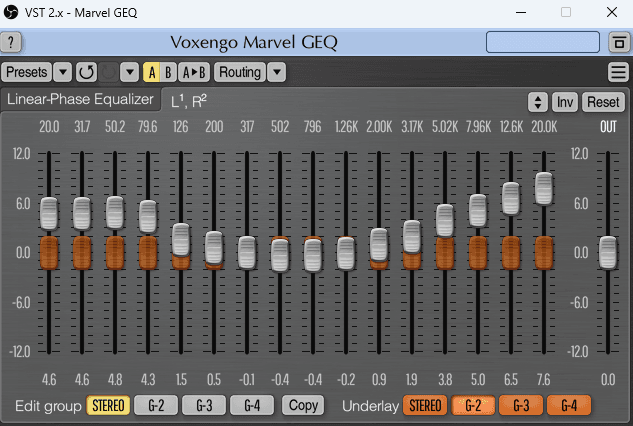Copy state A to B

point(194,72)
